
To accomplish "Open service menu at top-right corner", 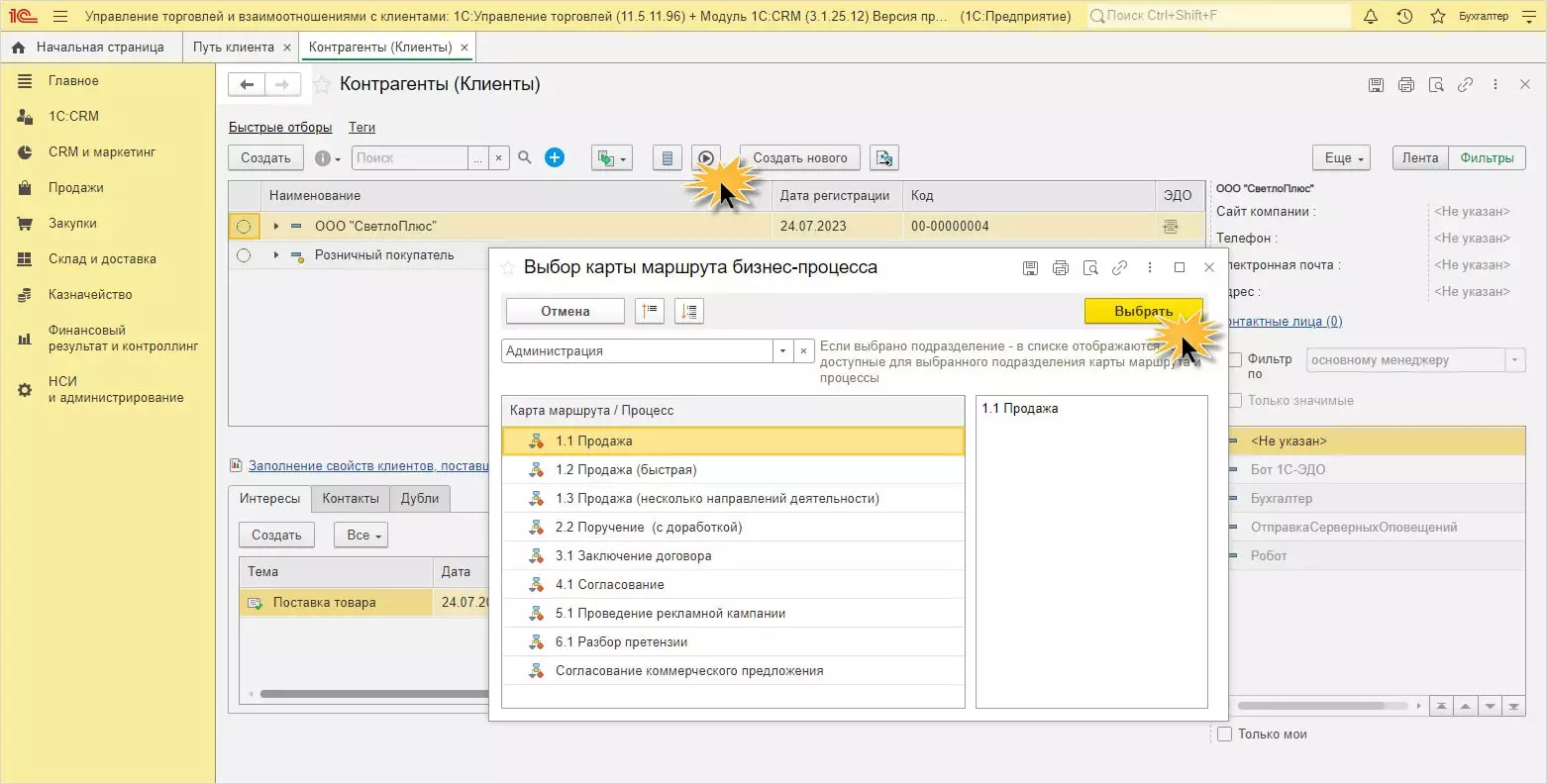I will click(1527, 16).
